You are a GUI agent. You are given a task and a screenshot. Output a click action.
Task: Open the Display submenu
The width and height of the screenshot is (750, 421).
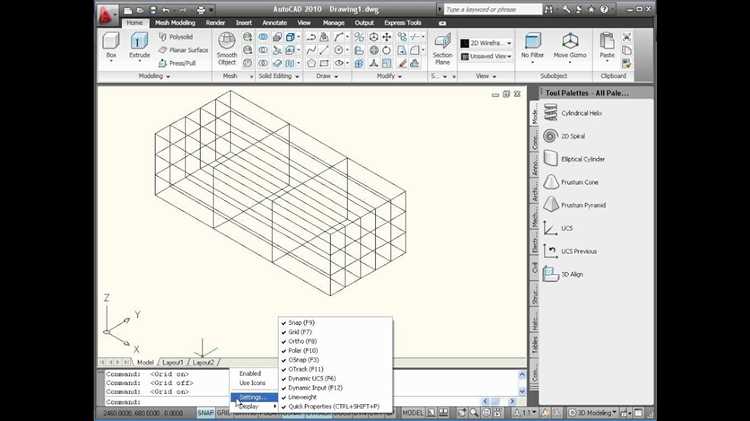point(254,406)
